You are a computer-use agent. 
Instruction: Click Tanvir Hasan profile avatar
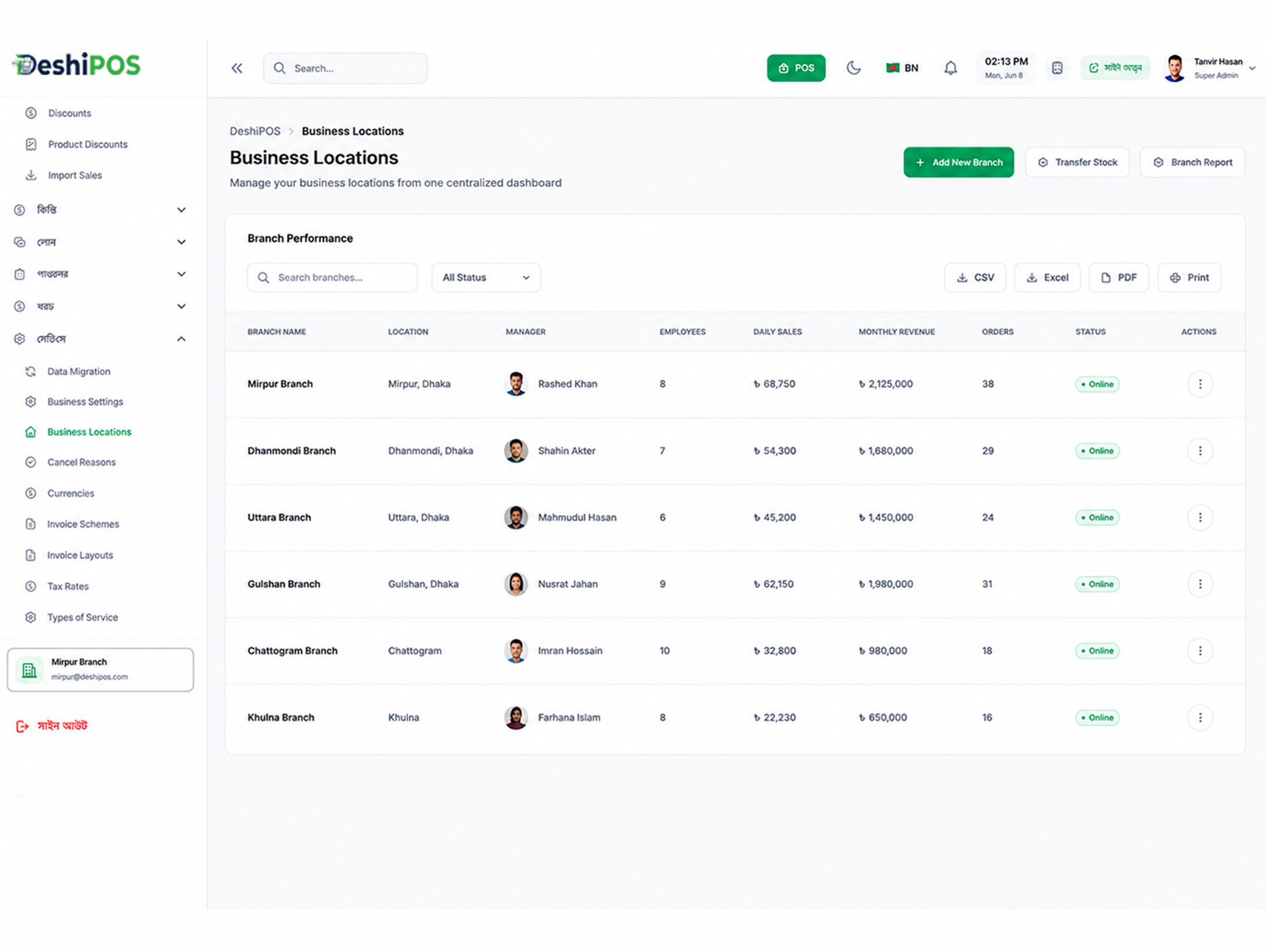1175,68
